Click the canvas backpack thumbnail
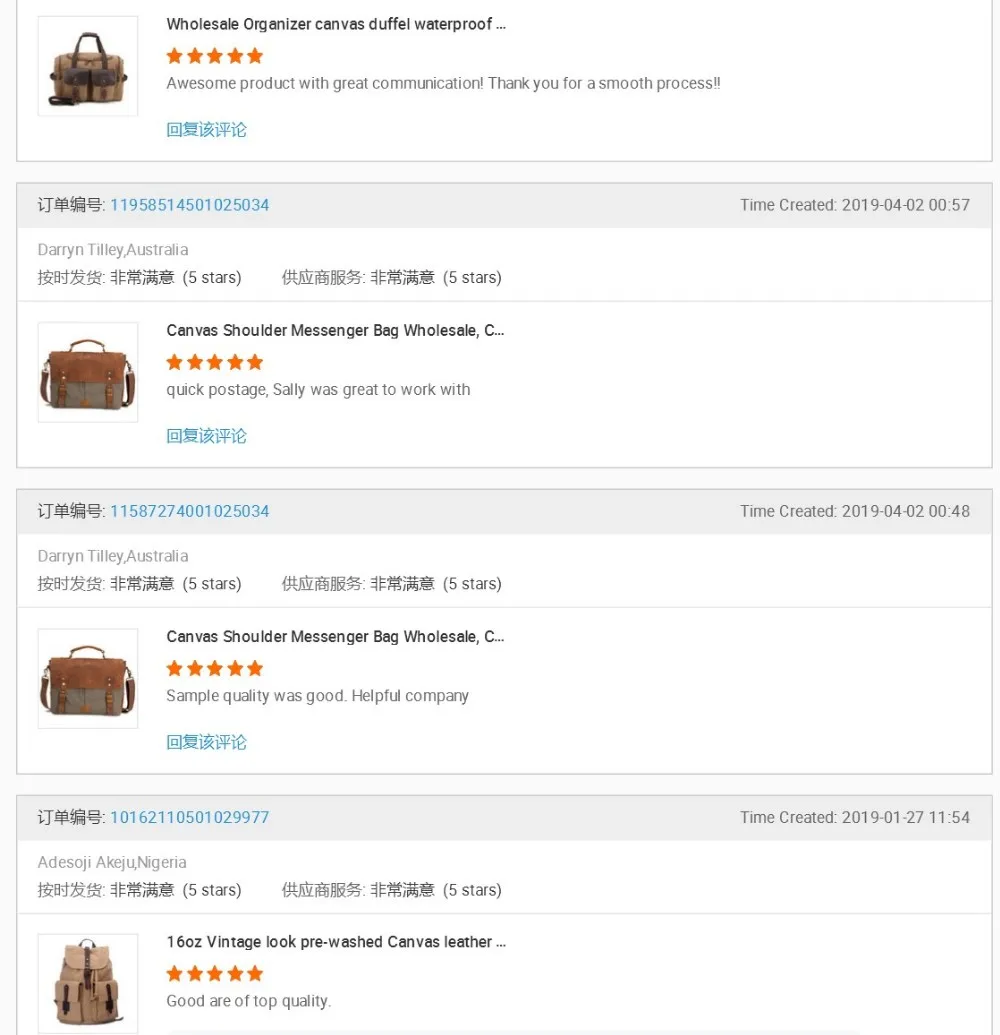1000x1035 pixels. [x=88, y=984]
